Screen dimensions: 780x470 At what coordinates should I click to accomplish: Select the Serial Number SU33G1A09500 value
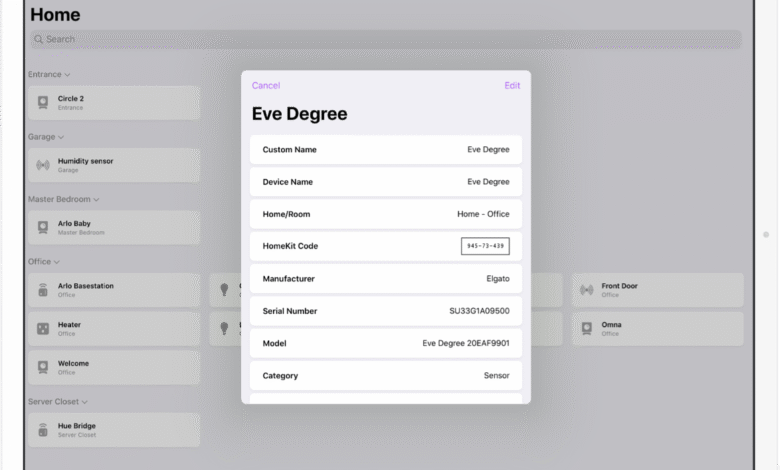tap(479, 311)
